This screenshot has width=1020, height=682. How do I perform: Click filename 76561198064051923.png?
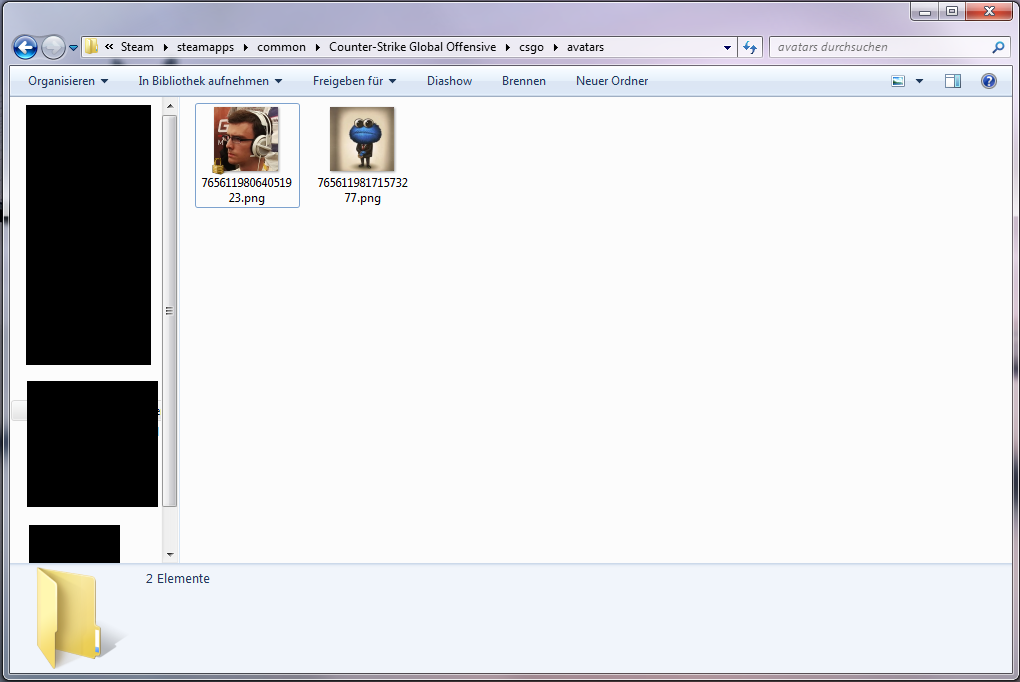[x=247, y=191]
